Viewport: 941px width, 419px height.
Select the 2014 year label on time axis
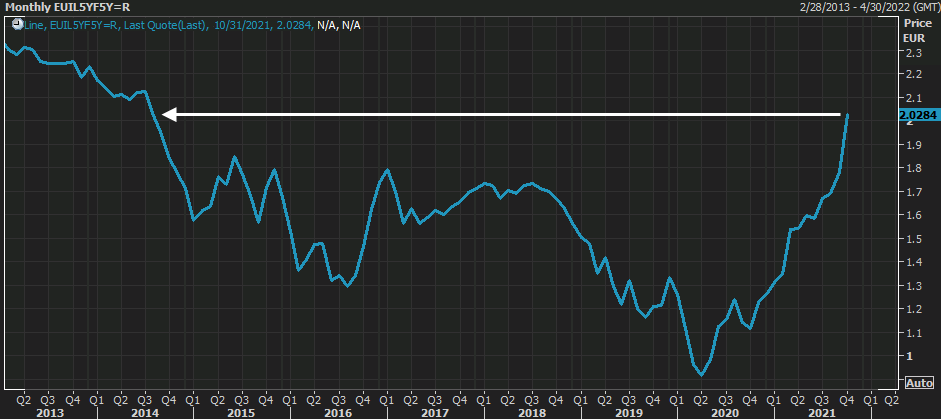click(x=143, y=412)
